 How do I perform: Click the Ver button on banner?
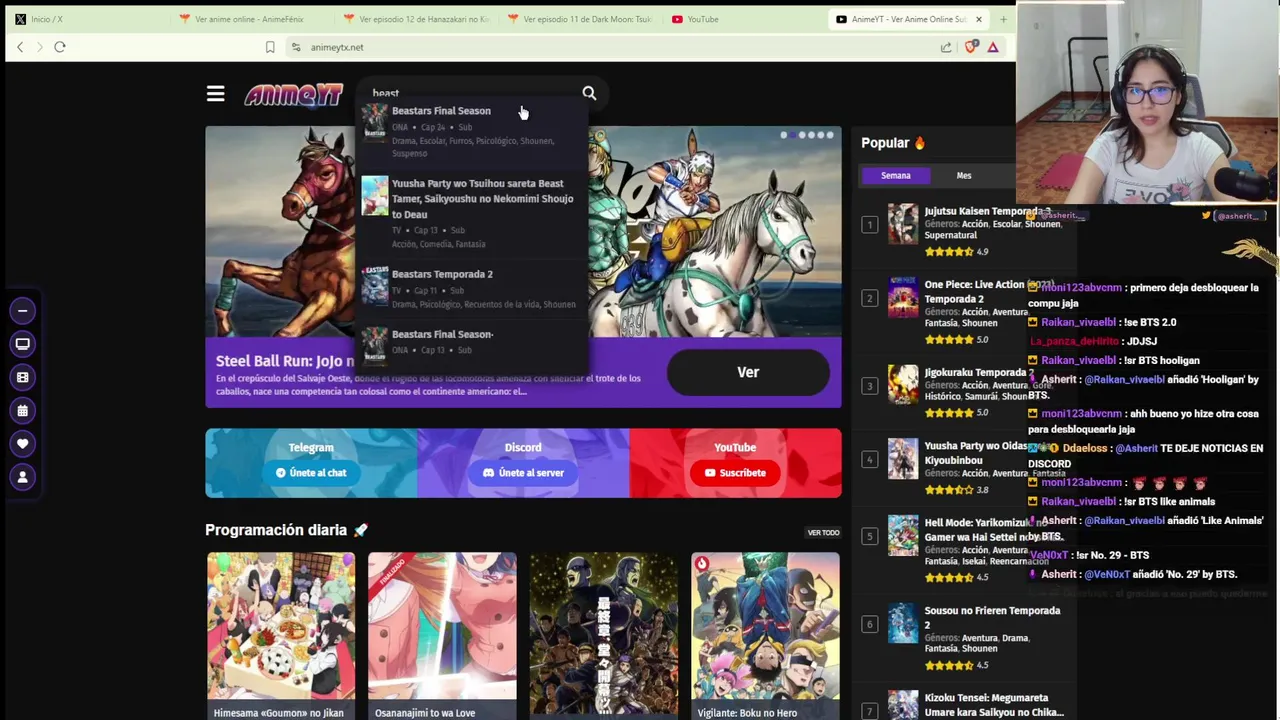point(748,372)
